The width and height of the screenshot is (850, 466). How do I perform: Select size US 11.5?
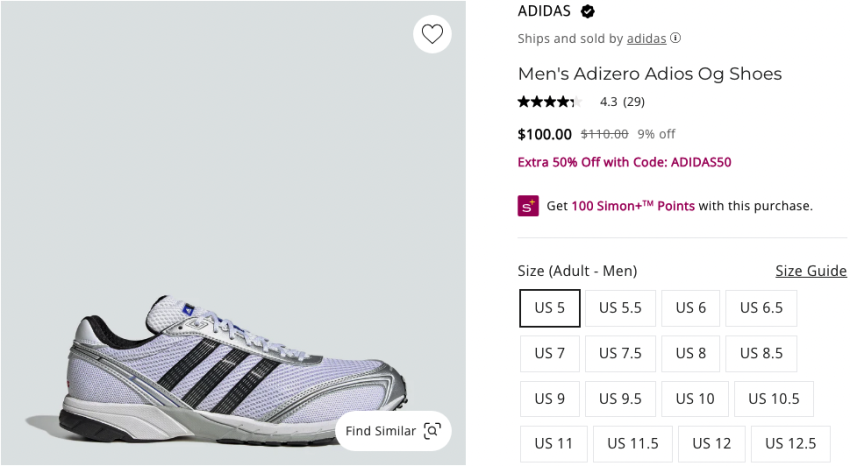pos(632,443)
